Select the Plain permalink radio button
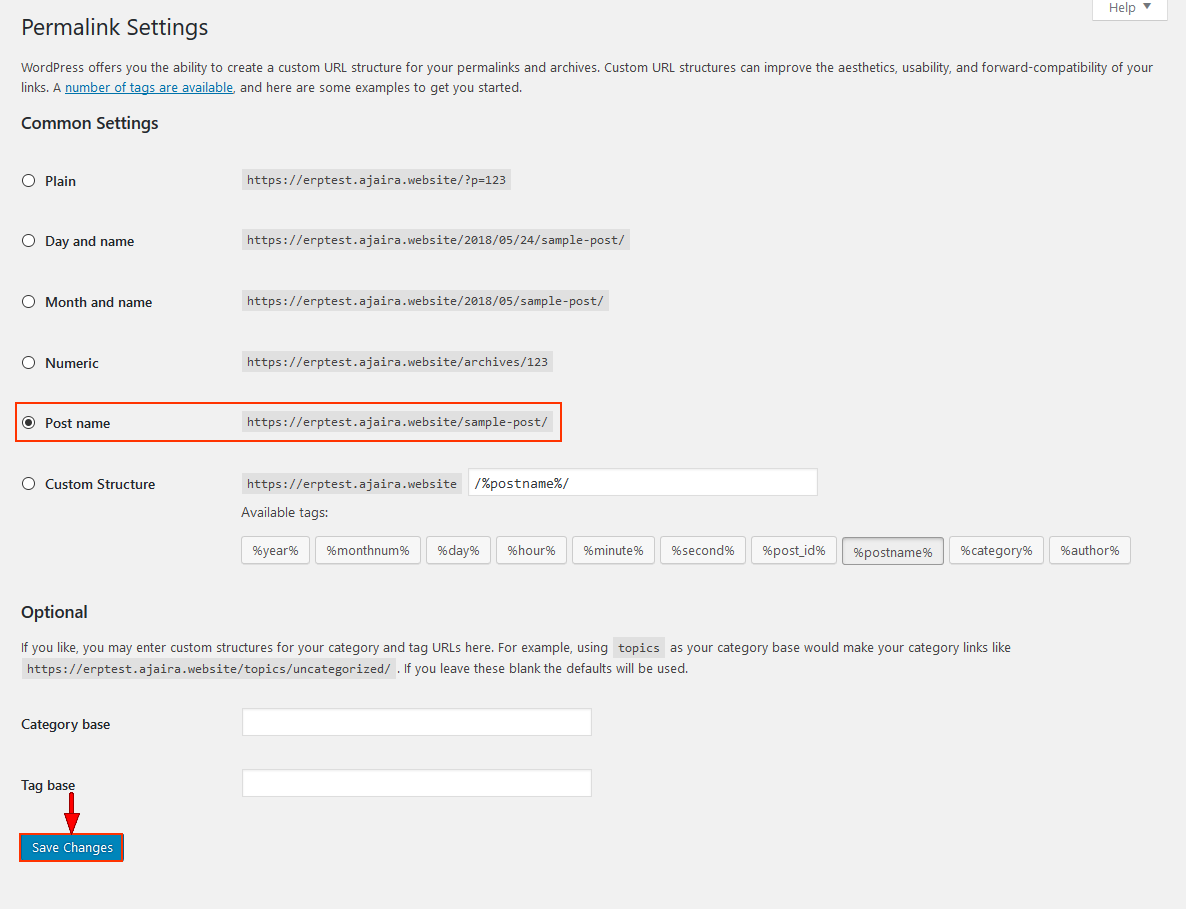 [29, 181]
